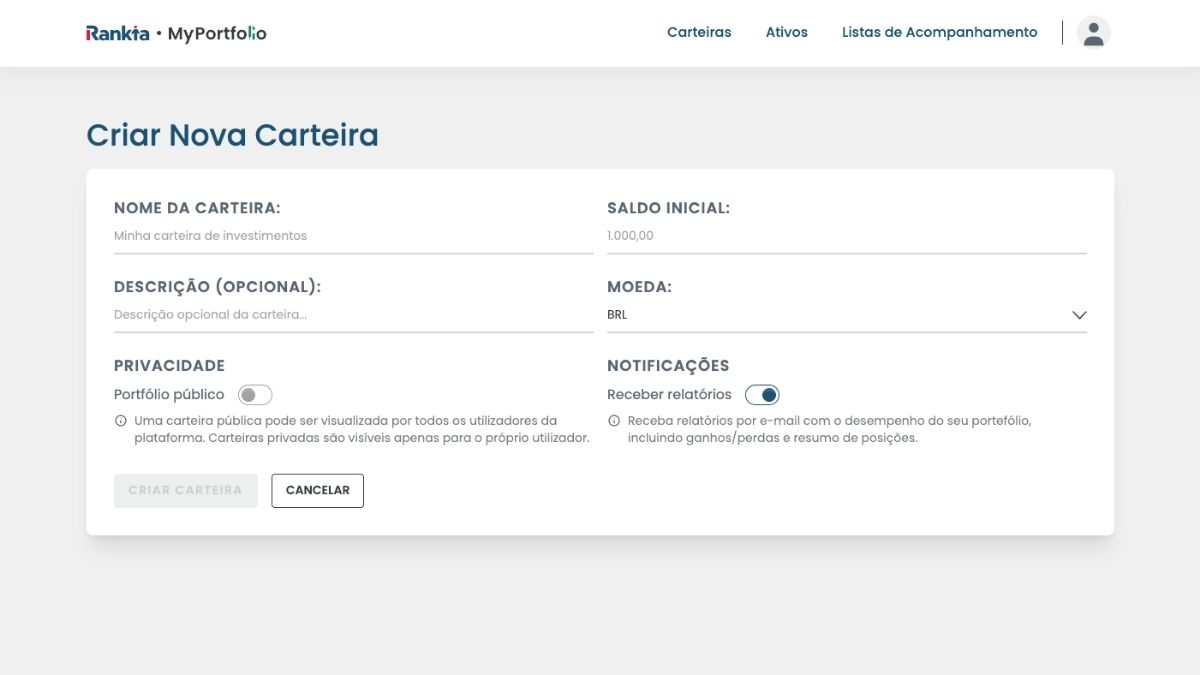Select Listas de Acompanhamento in navigation
This screenshot has height=675, width=1200.
(939, 32)
